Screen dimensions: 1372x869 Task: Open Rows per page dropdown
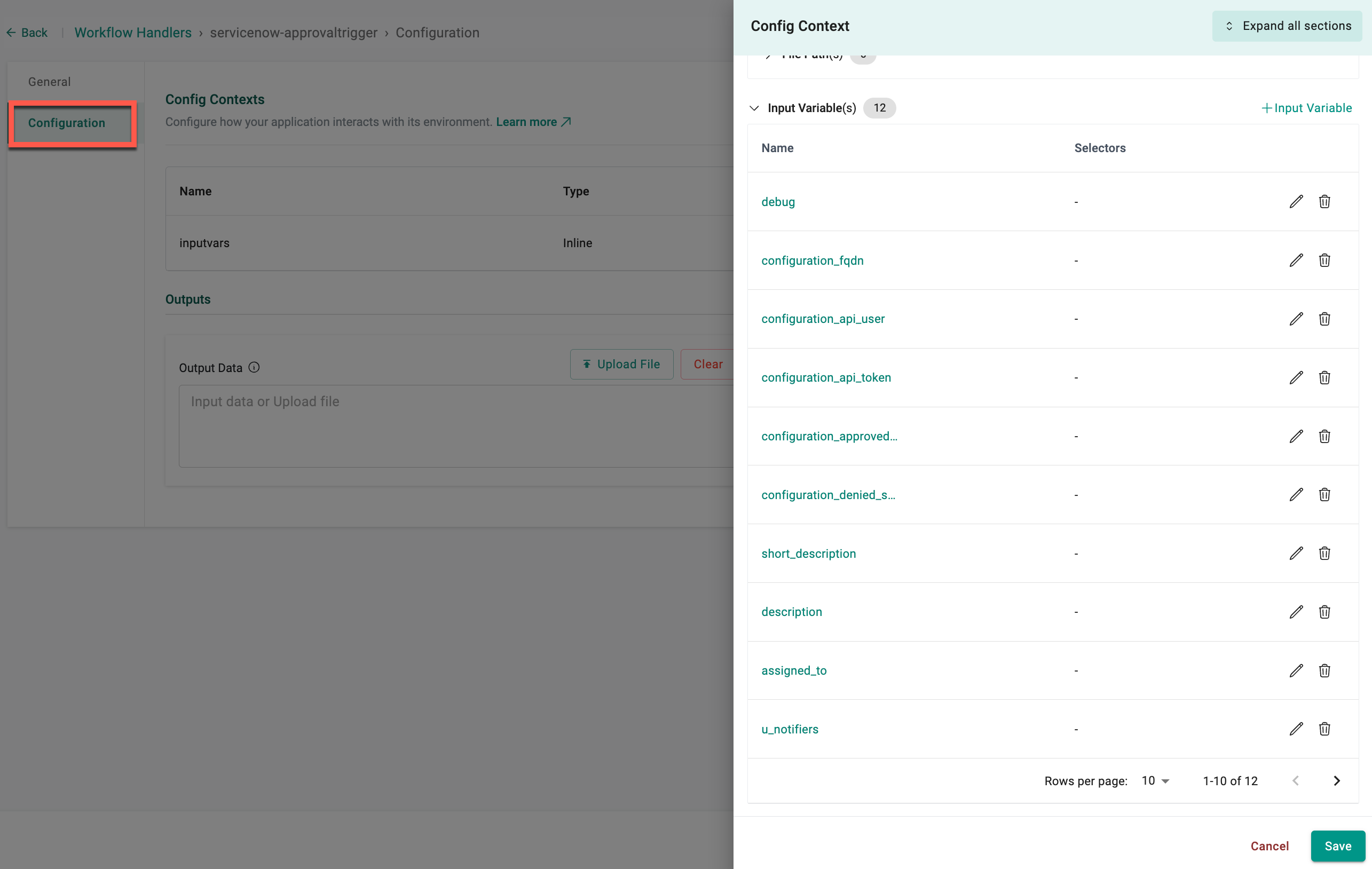pyautogui.click(x=1155, y=781)
